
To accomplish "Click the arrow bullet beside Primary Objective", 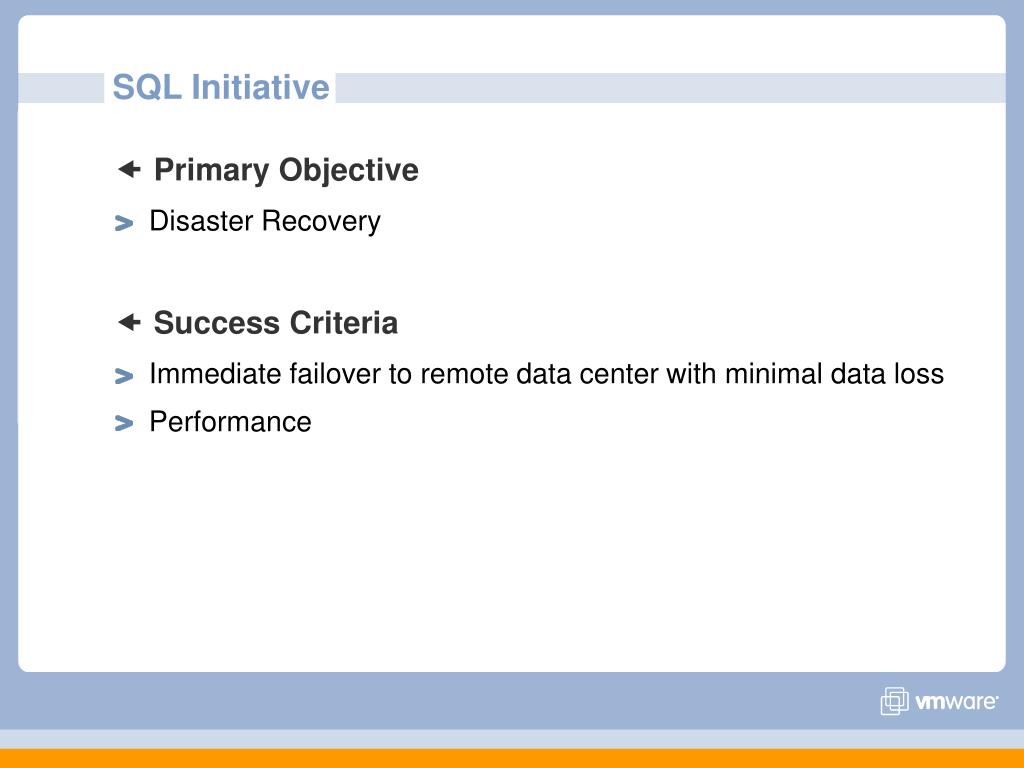I will coord(129,169).
